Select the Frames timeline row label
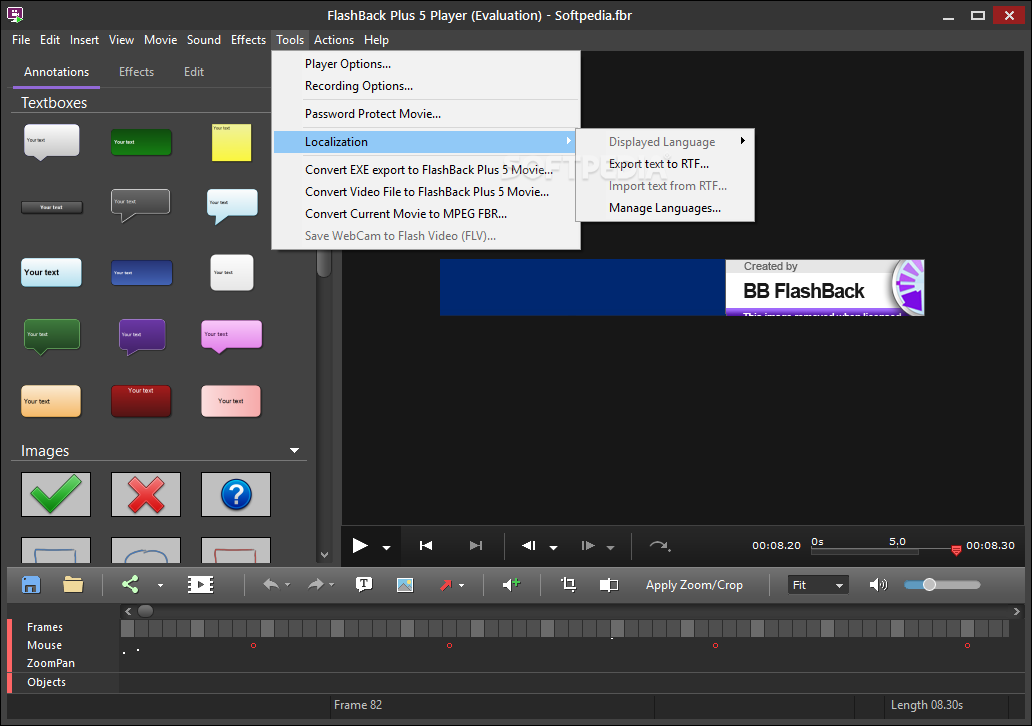 coord(45,627)
